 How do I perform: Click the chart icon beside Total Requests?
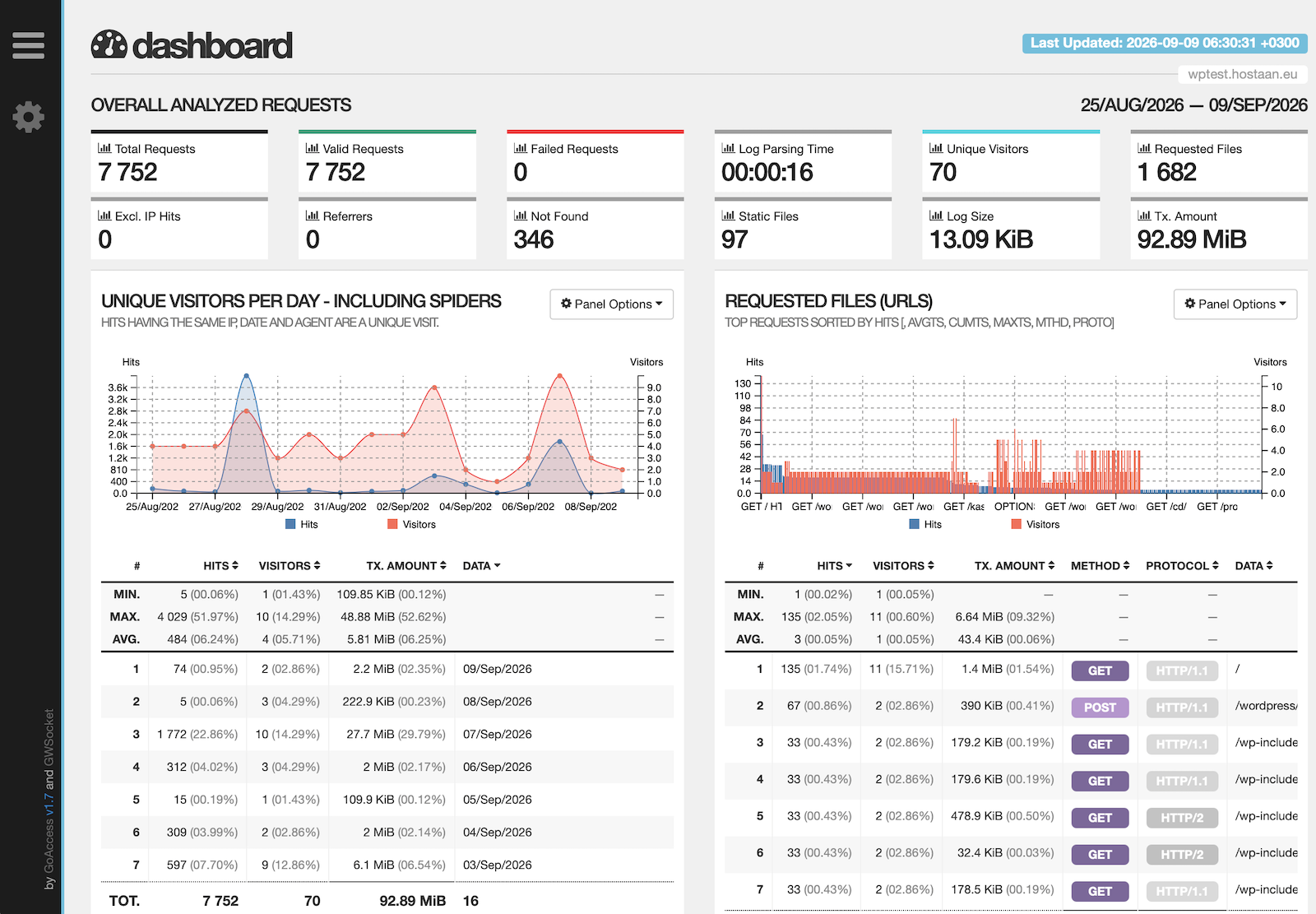[104, 148]
